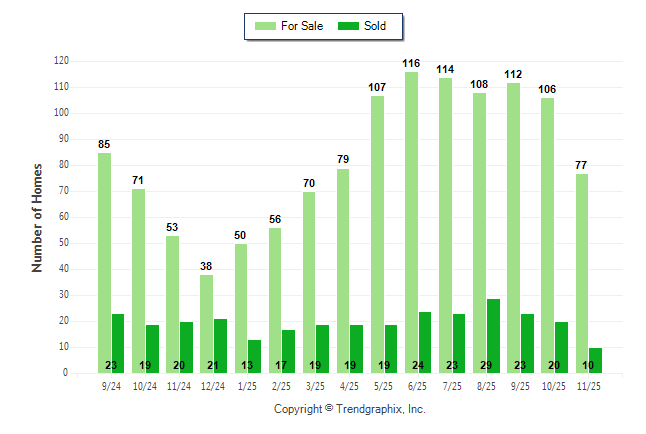The image size is (646, 434).
Task: Click the 120 y-axis tick label
Action: pos(61,61)
